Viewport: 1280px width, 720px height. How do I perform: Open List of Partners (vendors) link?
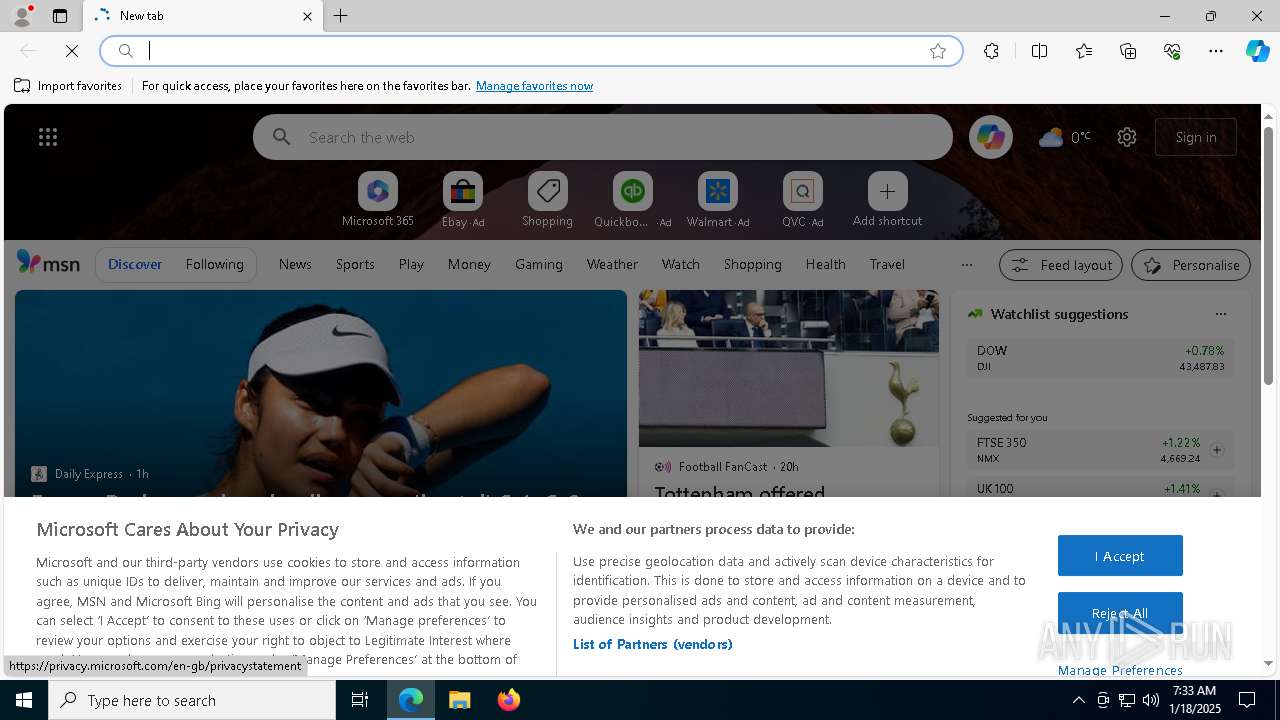(653, 644)
